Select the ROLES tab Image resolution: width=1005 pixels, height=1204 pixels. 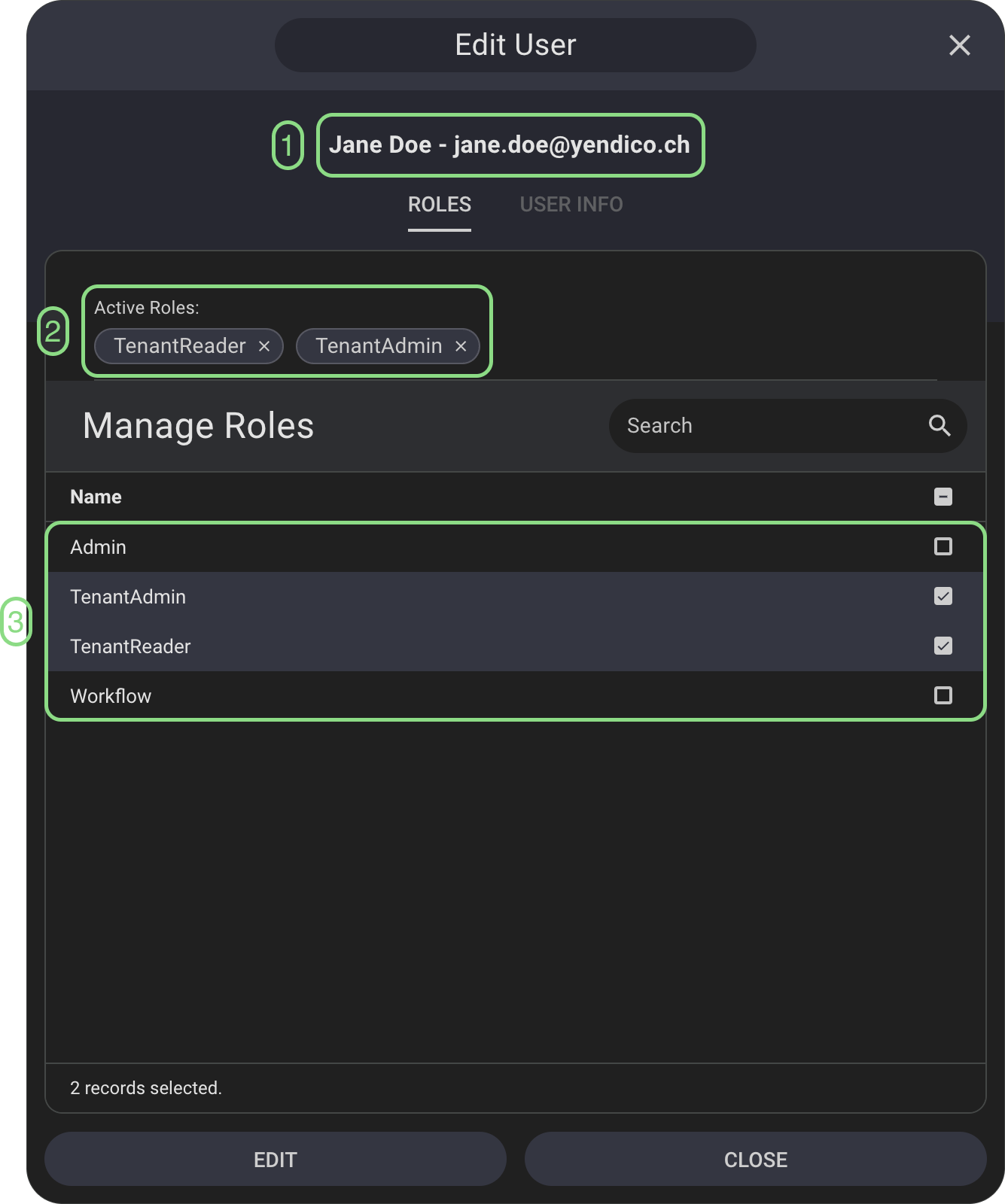click(440, 205)
